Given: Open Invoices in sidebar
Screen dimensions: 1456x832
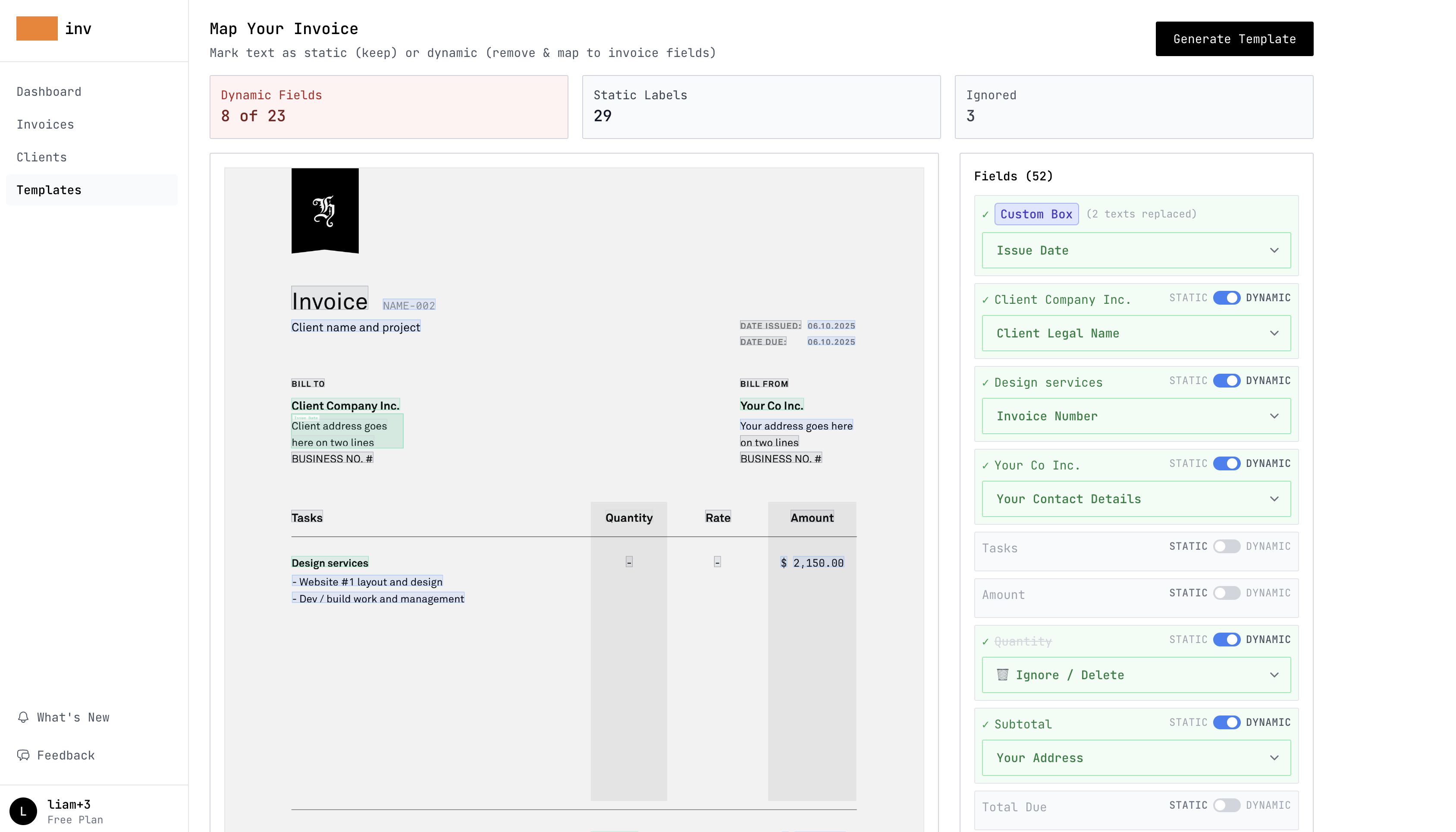Looking at the screenshot, I should (45, 125).
